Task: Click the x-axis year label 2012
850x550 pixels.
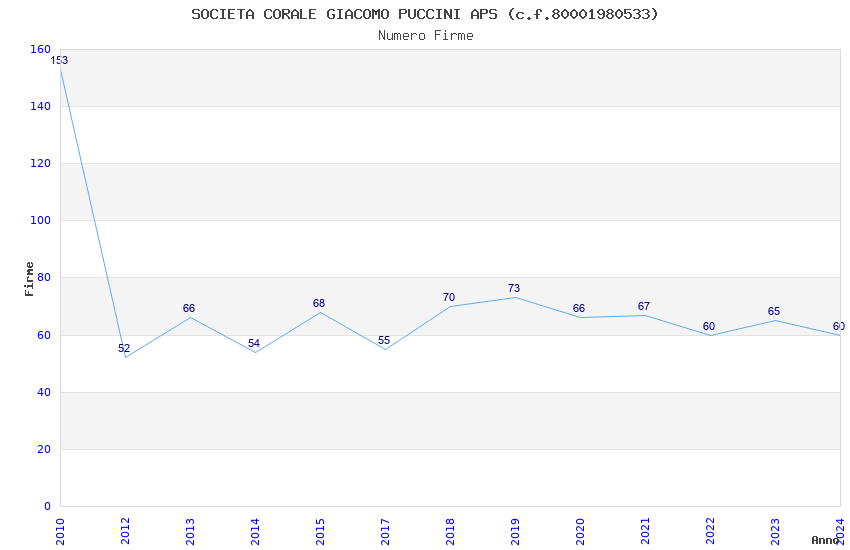Action: pos(125,531)
